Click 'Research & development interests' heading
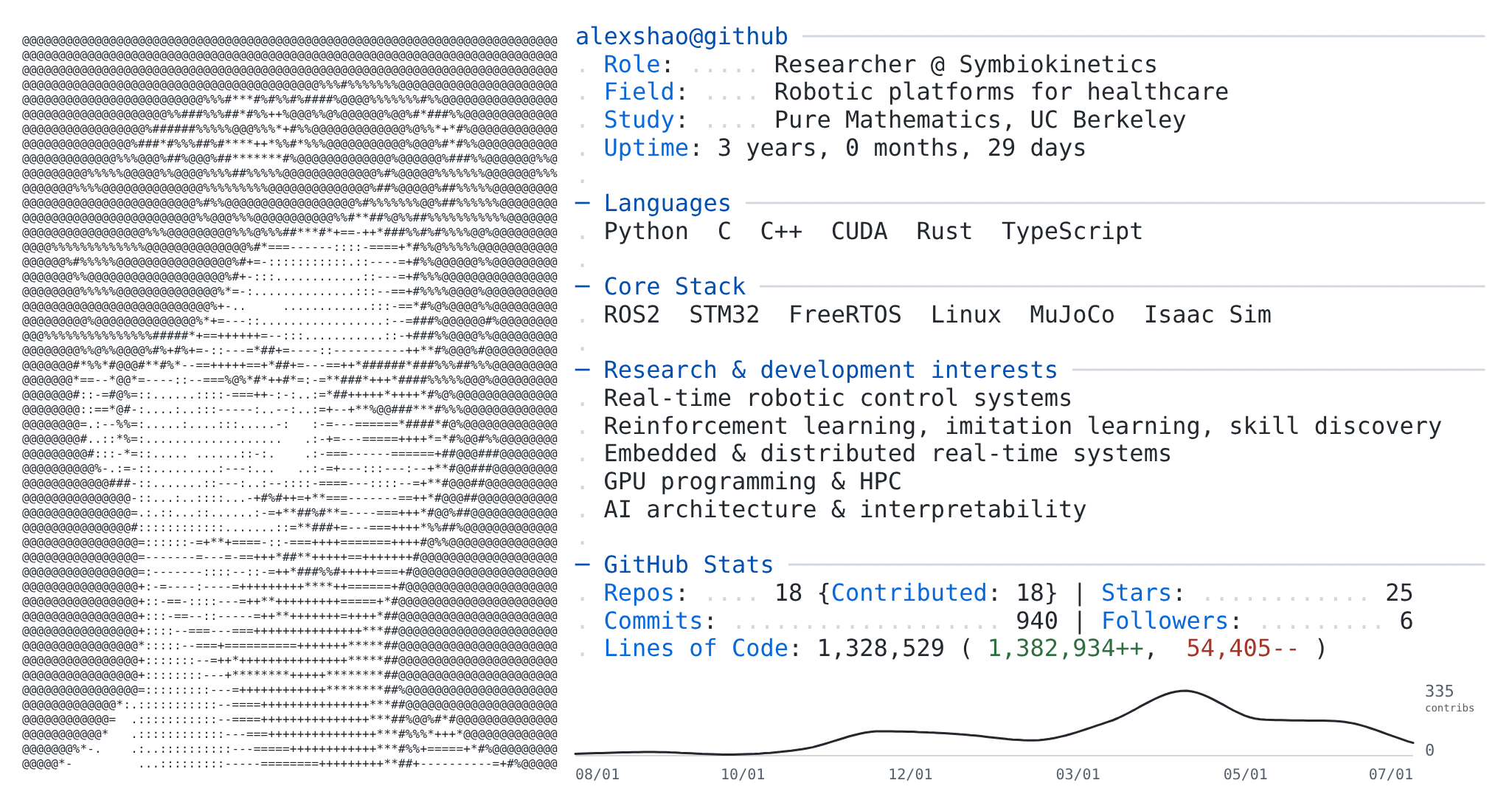Viewport: 1512px width, 797px height. tap(830, 370)
